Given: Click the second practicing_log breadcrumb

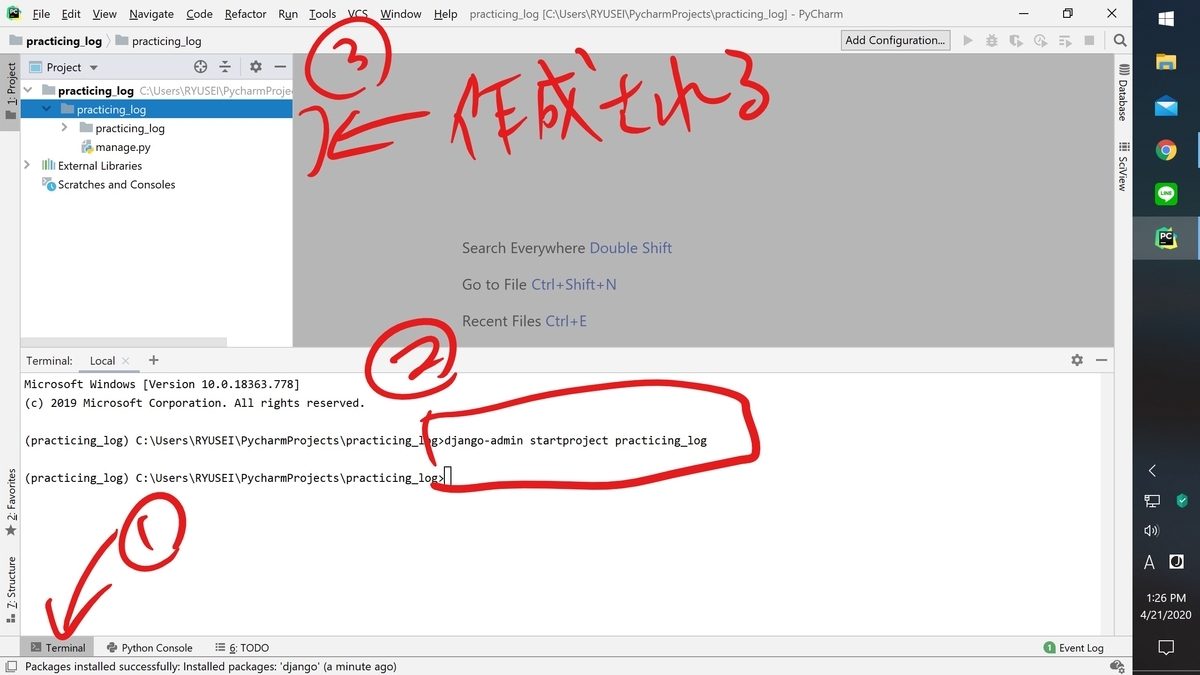Looking at the screenshot, I should click(x=158, y=41).
